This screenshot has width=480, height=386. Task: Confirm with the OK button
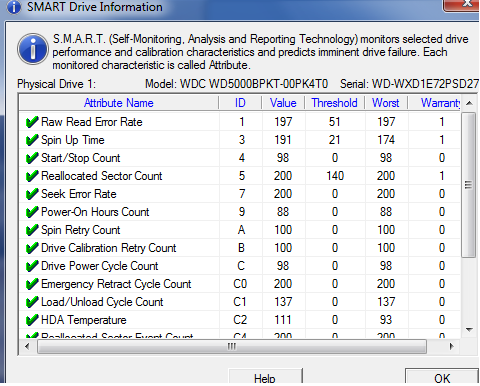click(442, 377)
